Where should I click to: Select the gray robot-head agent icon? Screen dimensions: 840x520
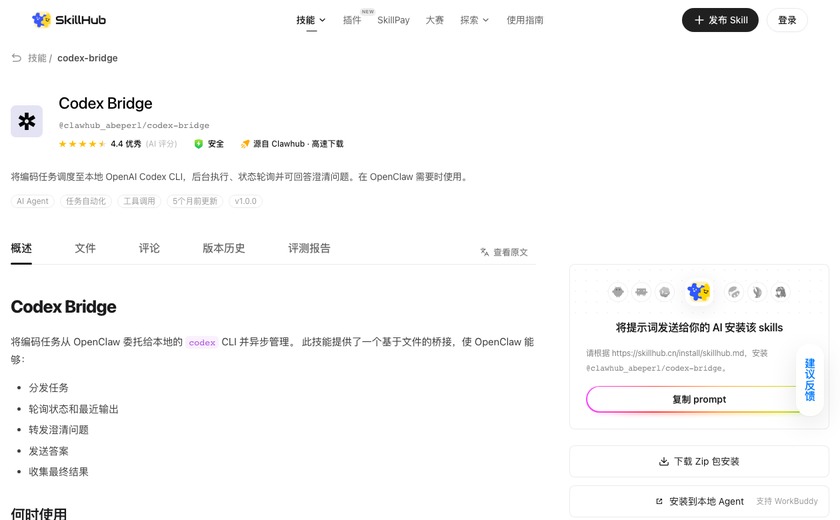(618, 292)
